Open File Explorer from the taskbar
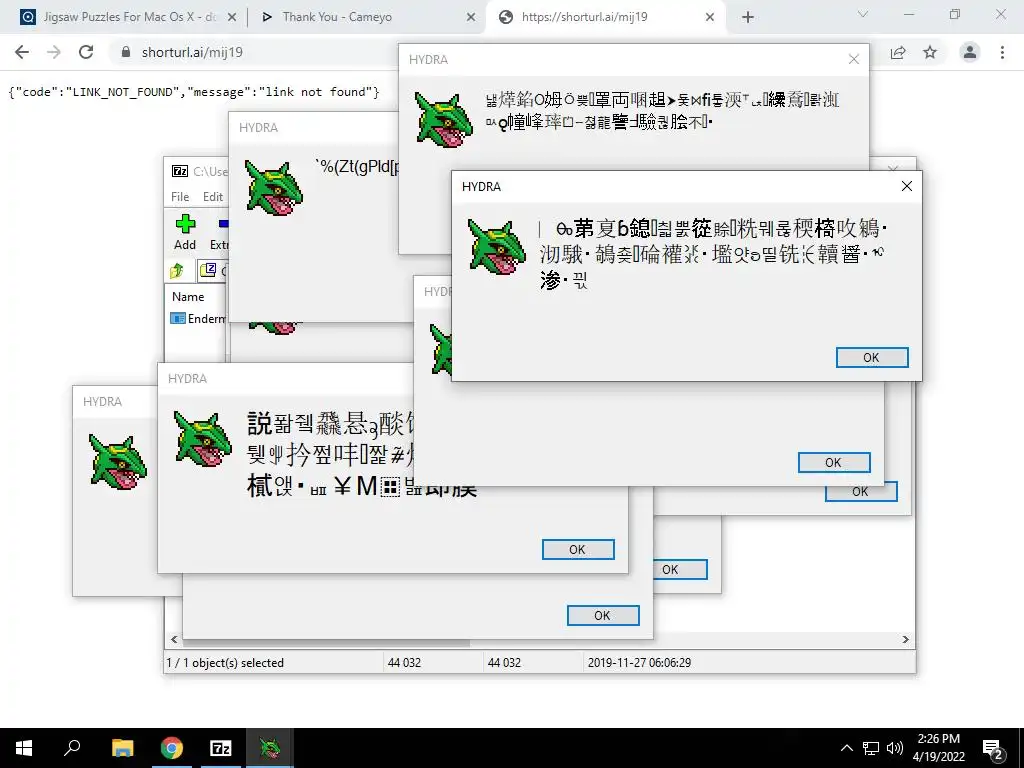 [122, 748]
